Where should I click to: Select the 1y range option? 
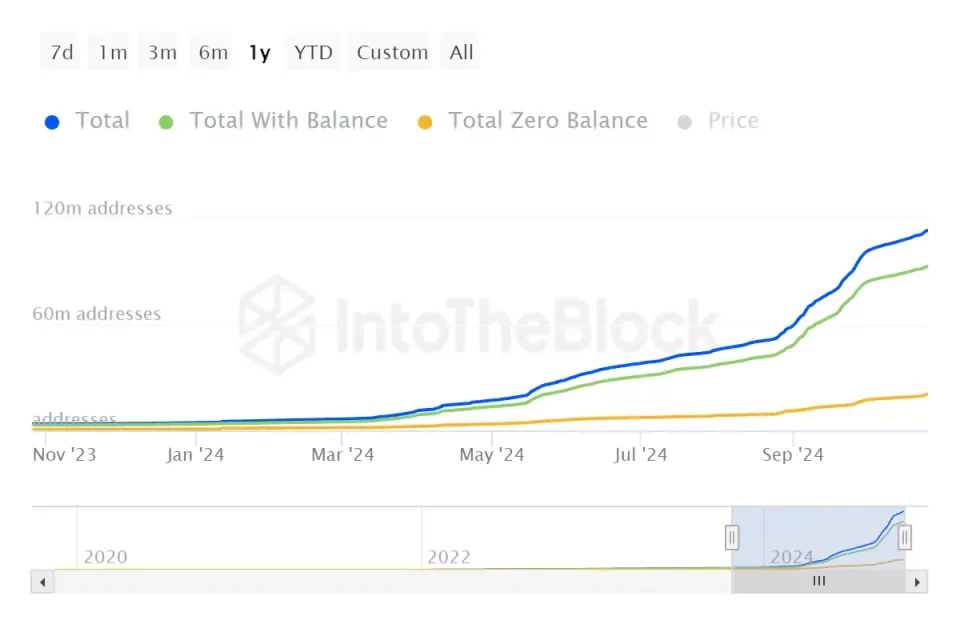point(259,53)
